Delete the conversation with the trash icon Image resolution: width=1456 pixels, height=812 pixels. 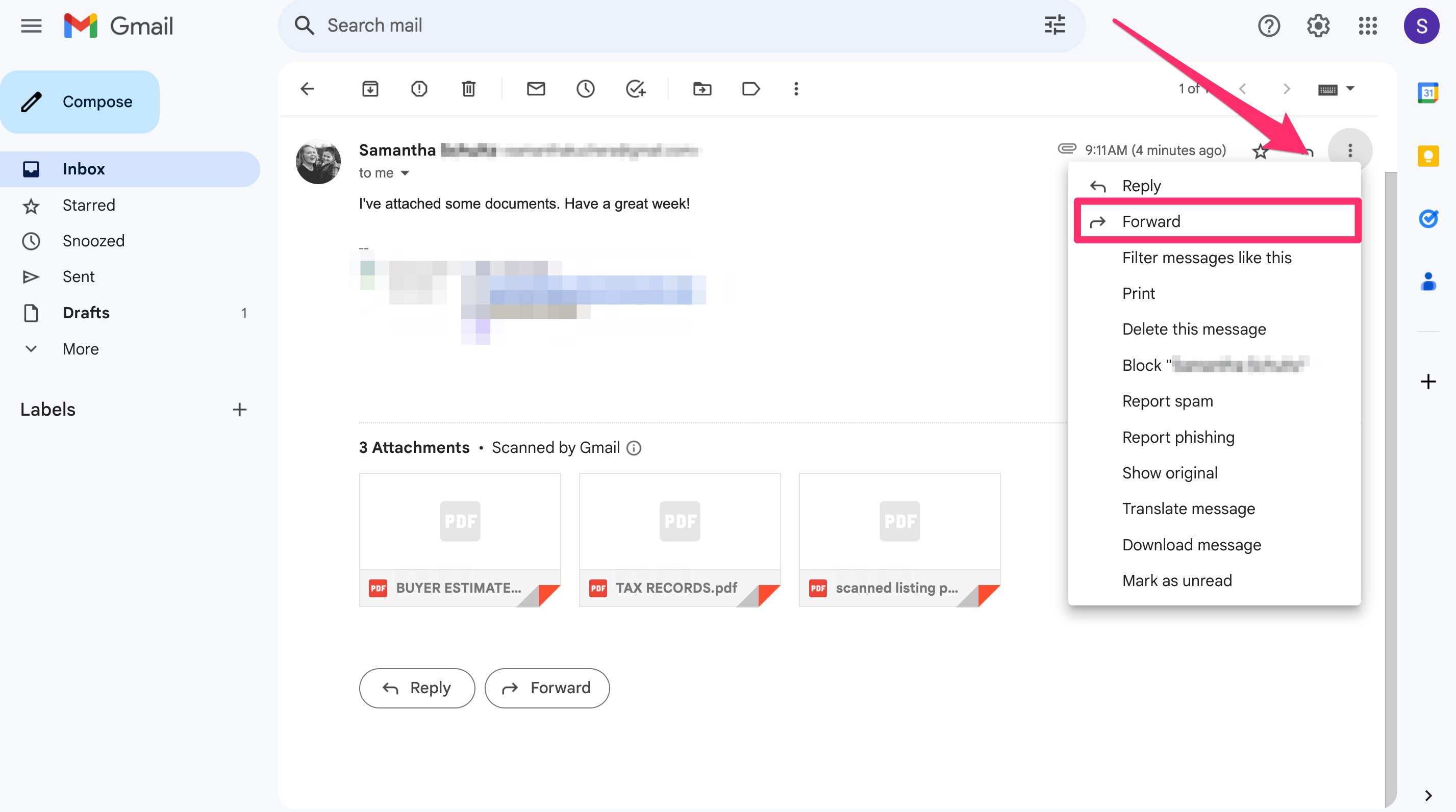[x=468, y=89]
